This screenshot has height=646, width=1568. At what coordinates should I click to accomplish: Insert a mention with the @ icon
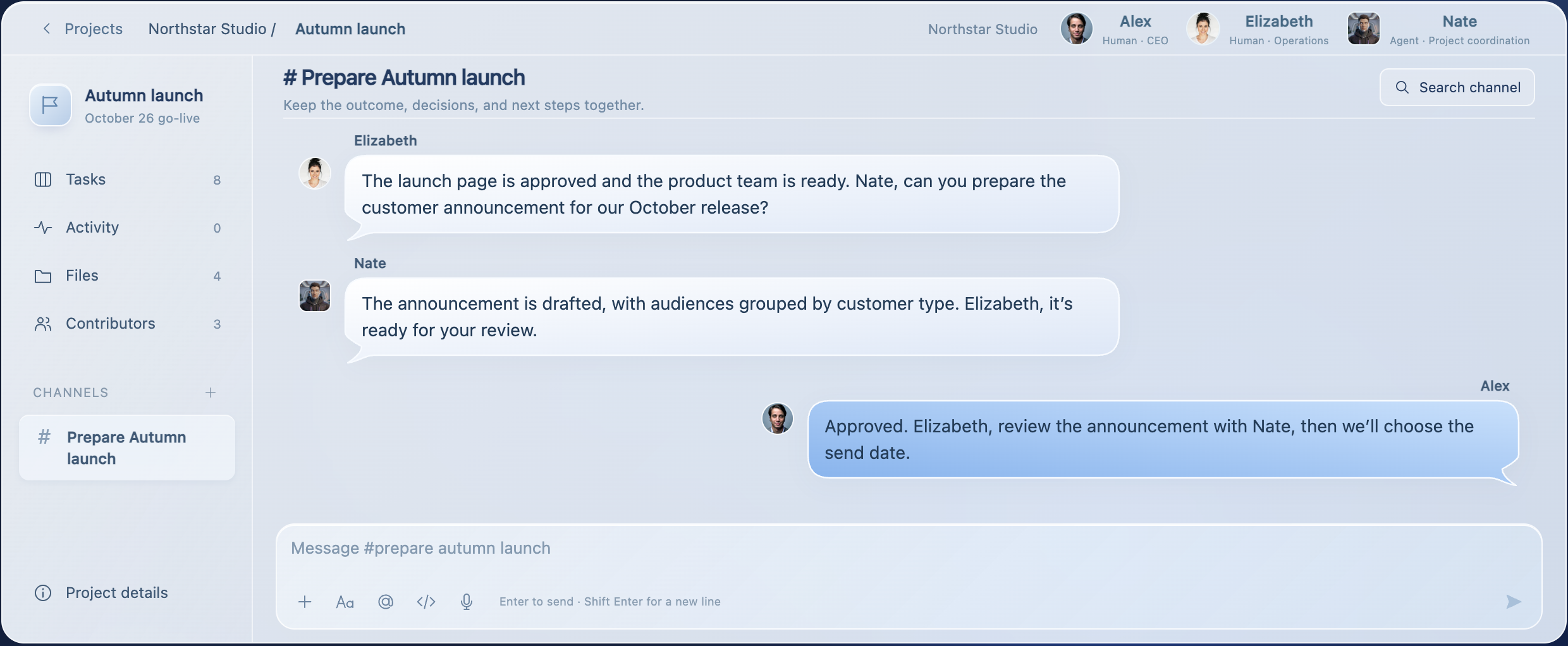click(x=386, y=602)
